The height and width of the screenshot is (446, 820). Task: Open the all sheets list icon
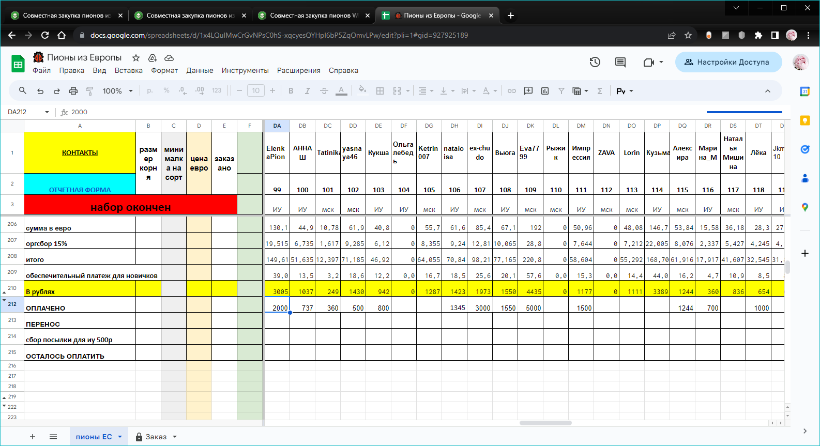point(52,437)
